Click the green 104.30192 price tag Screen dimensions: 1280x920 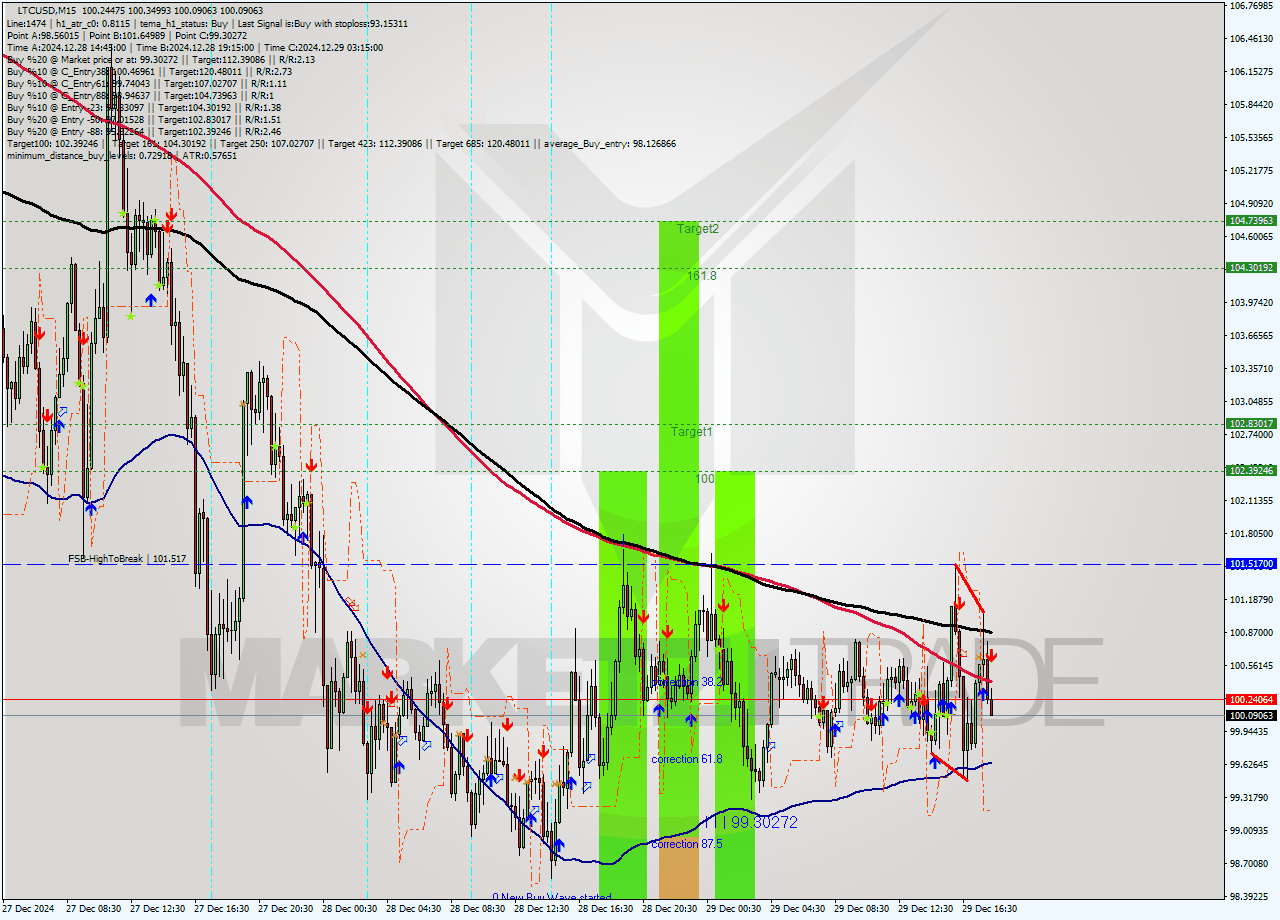[1251, 267]
